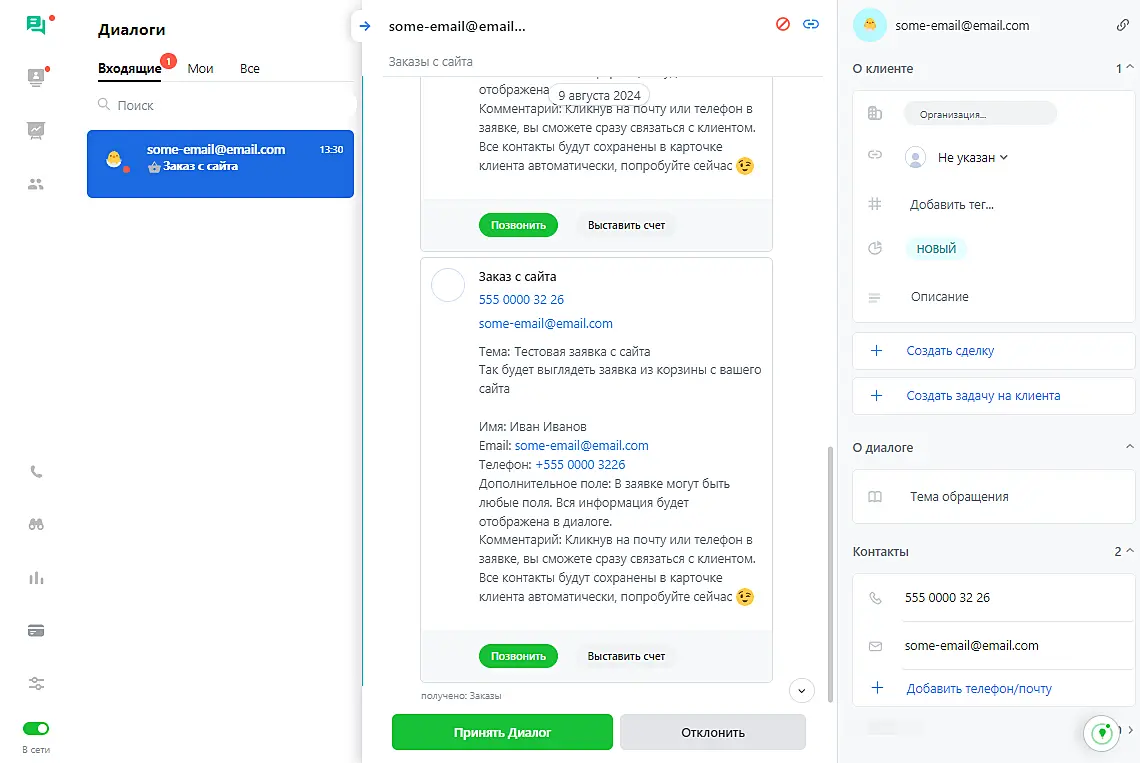Open the dialogs chat icon in sidebar
Image resolution: width=1140 pixels, height=763 pixels.
click(36, 25)
